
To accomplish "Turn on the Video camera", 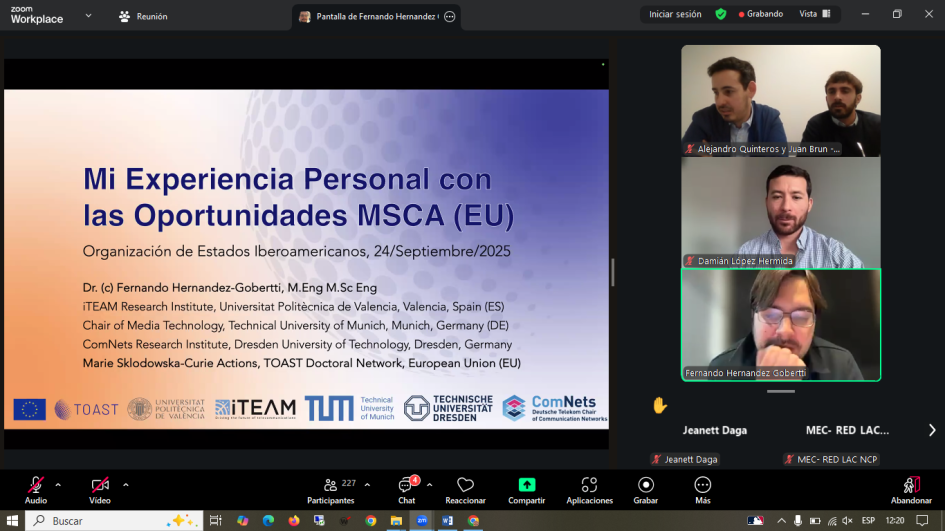I will point(100,487).
